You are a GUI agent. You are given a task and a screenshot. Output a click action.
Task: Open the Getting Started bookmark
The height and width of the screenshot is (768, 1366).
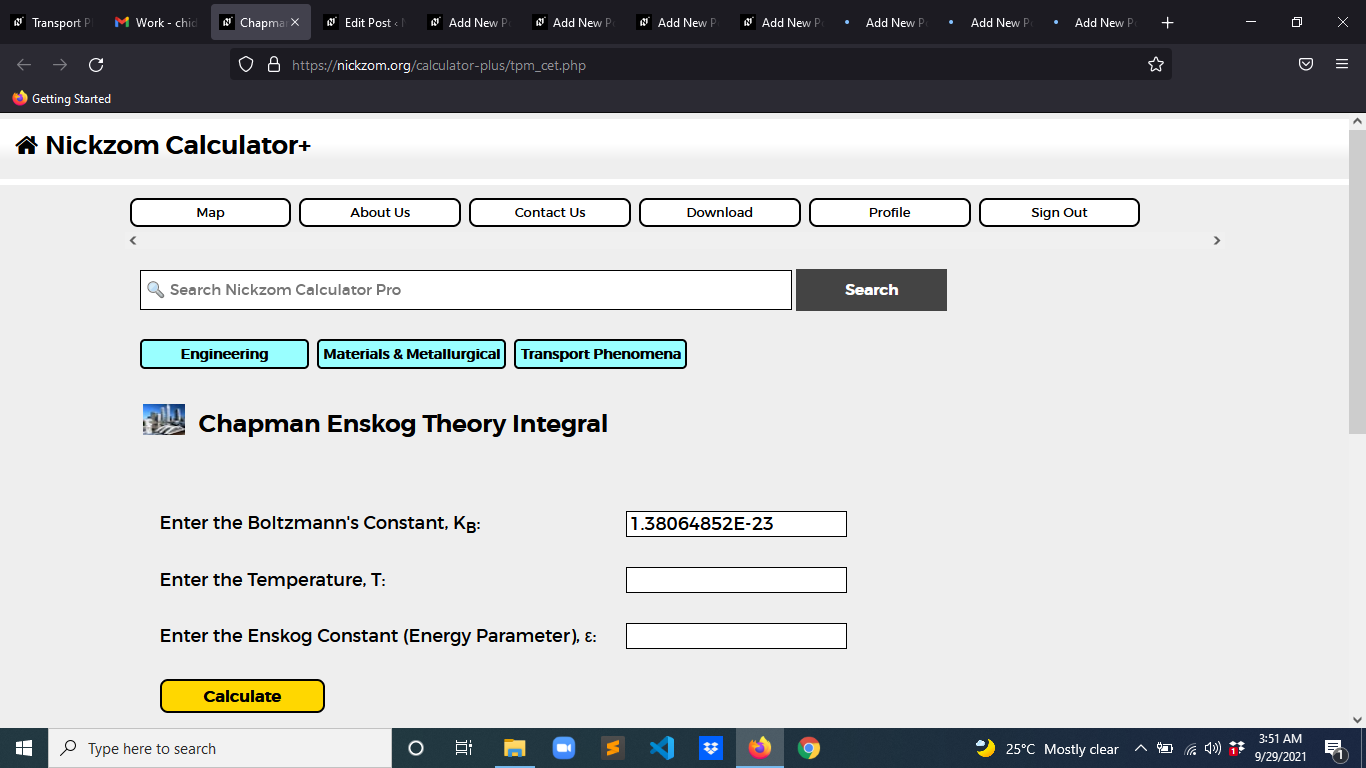pos(62,99)
